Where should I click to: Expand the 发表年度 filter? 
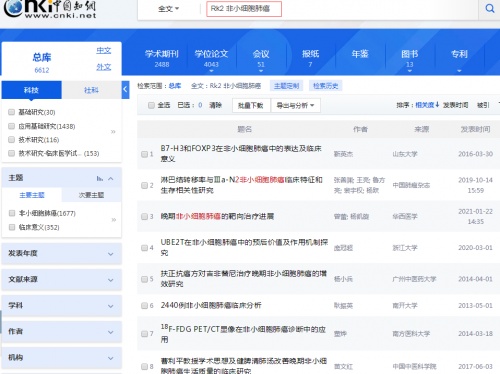(62, 254)
